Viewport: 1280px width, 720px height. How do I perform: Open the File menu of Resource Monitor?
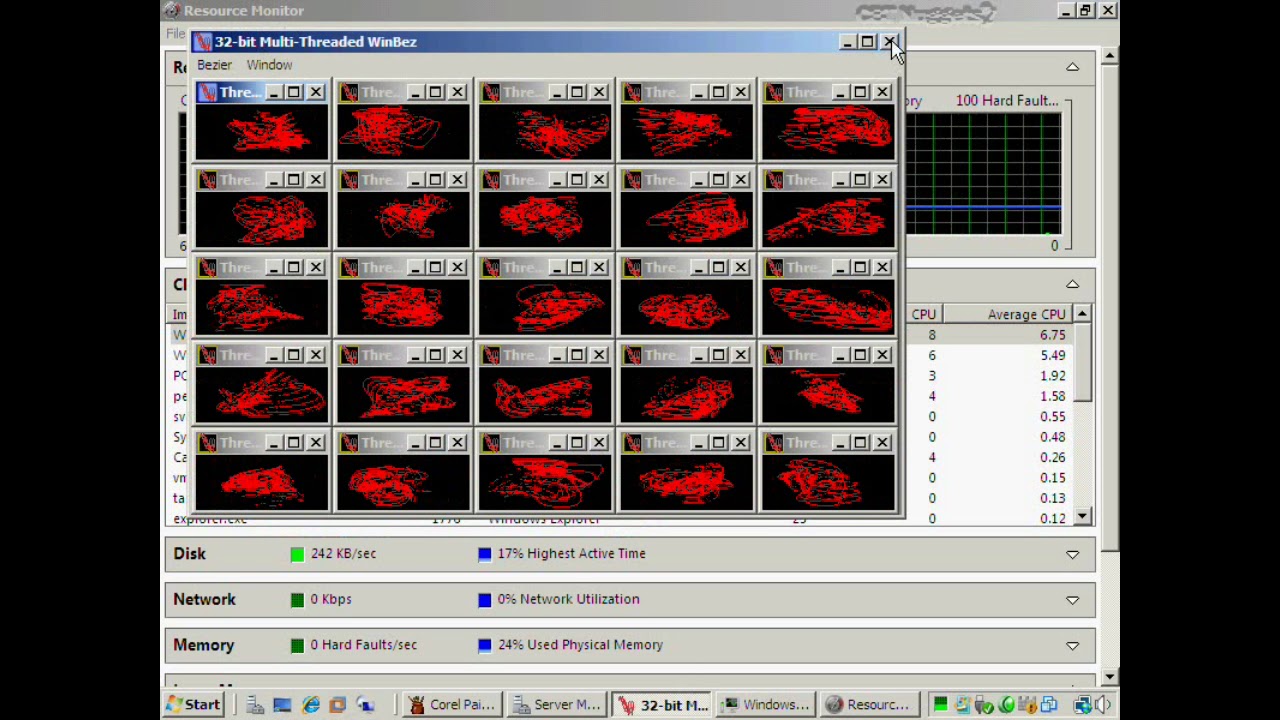[x=176, y=33]
